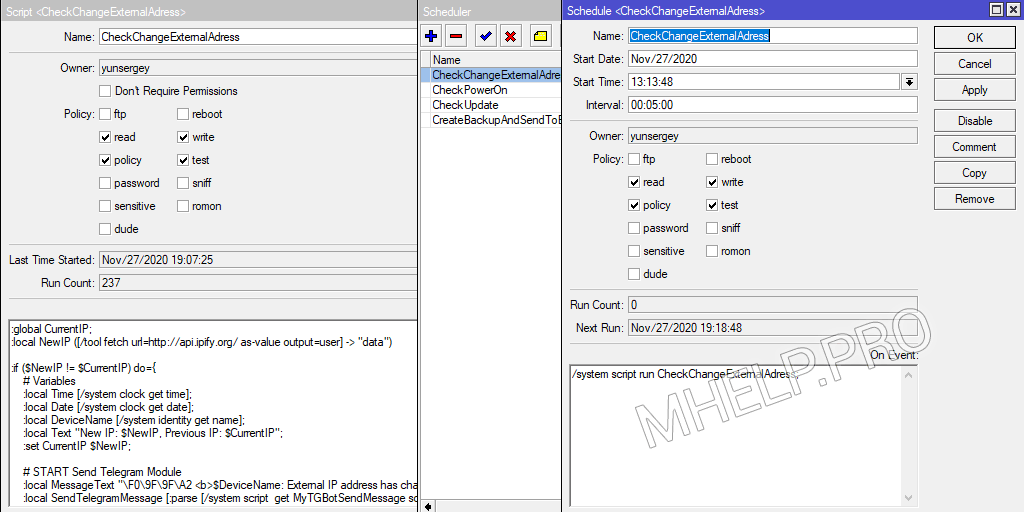Click the Script Run Count value 237
The width and height of the screenshot is (1024, 512).
click(x=258, y=283)
